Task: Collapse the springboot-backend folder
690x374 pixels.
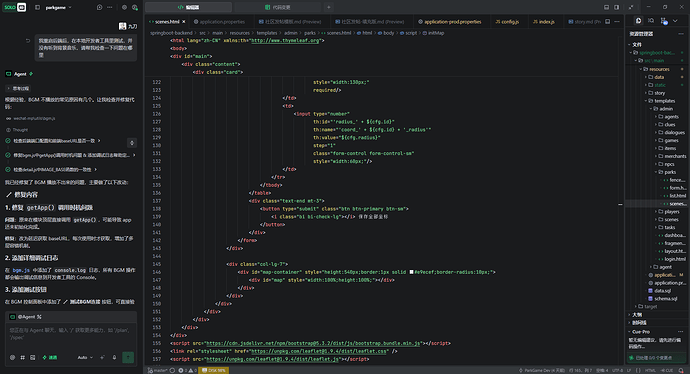Action: click(657, 53)
